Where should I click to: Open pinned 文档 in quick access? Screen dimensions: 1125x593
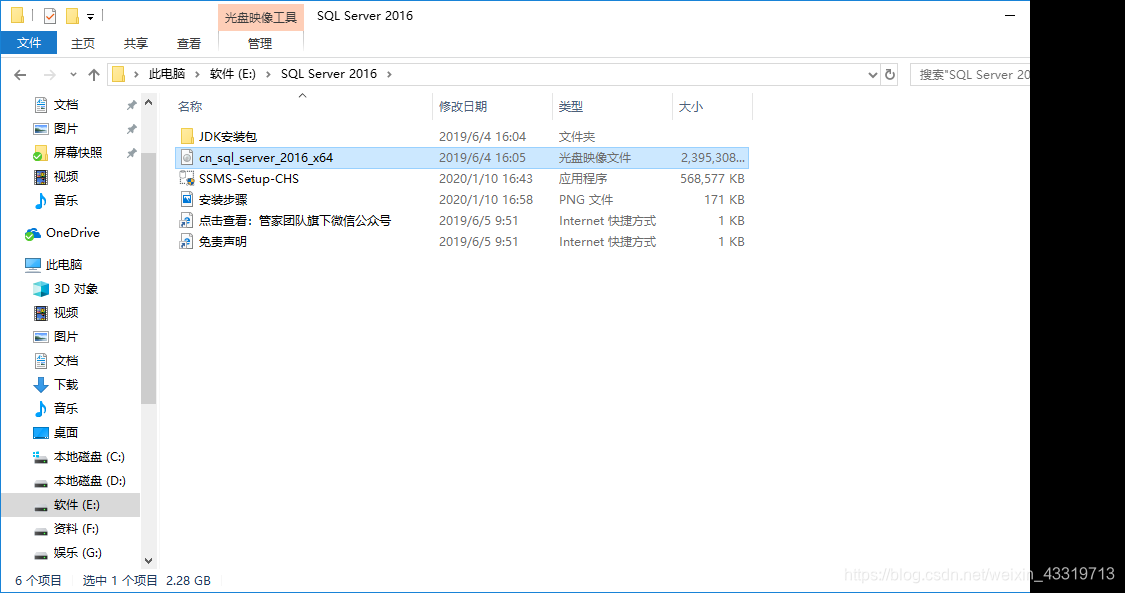65,105
